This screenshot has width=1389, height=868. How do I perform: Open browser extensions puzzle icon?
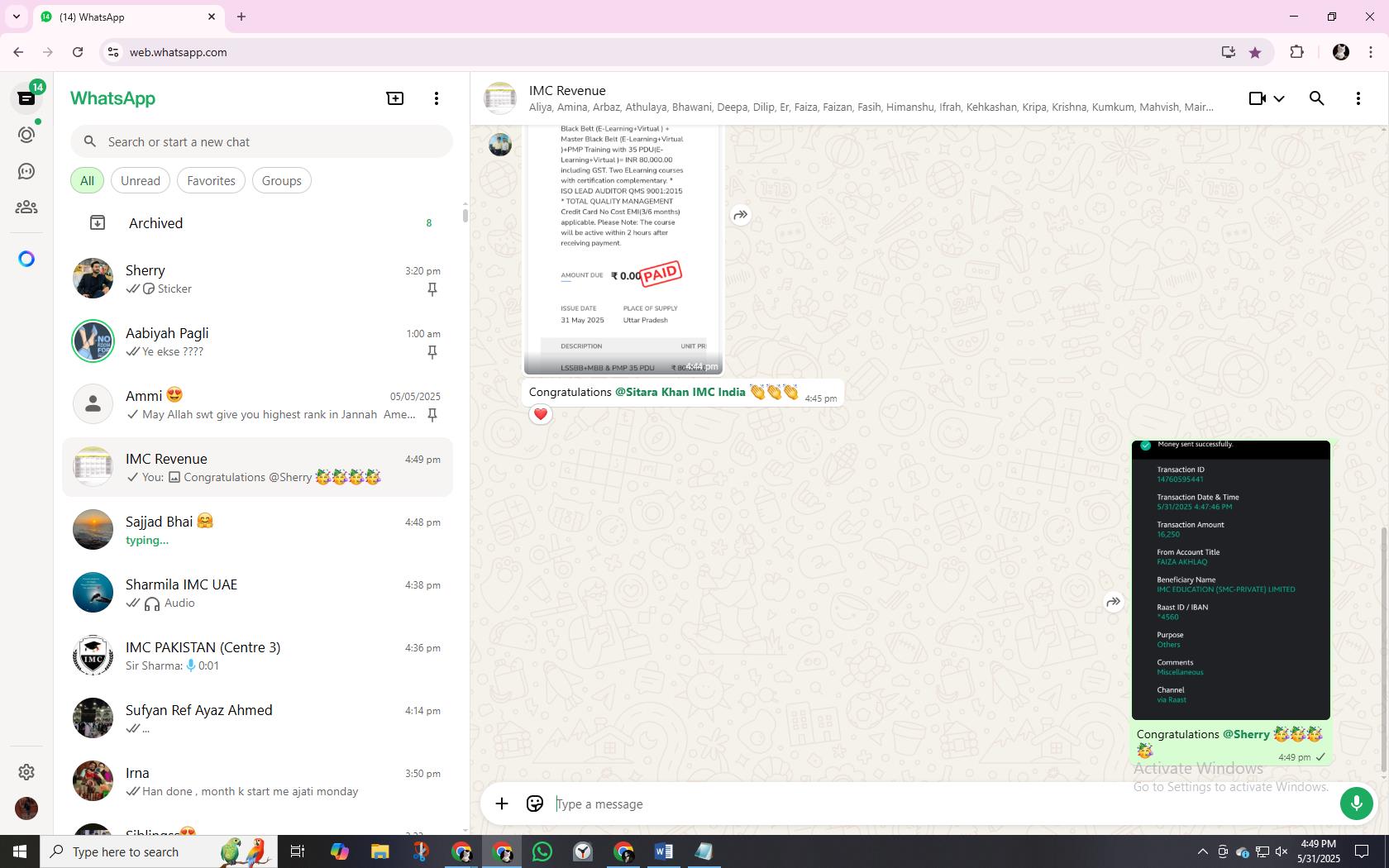(x=1296, y=52)
